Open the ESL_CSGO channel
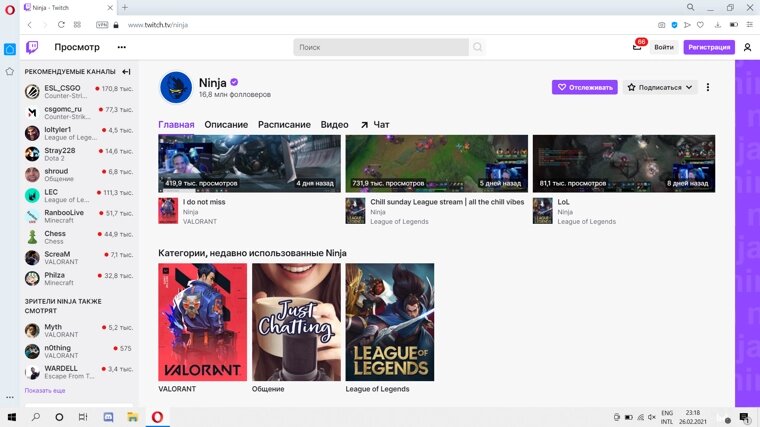 point(79,91)
